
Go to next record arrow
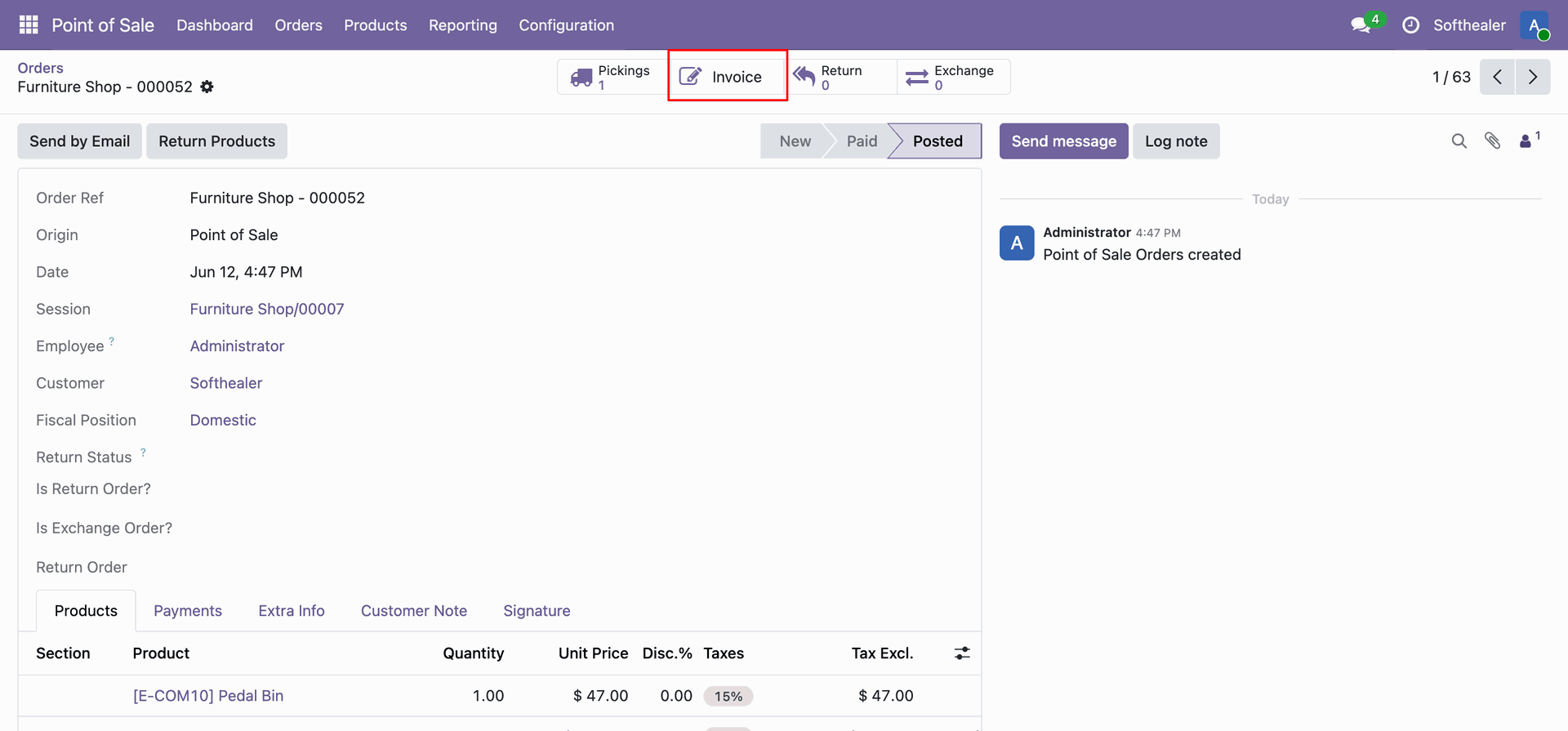click(x=1533, y=77)
